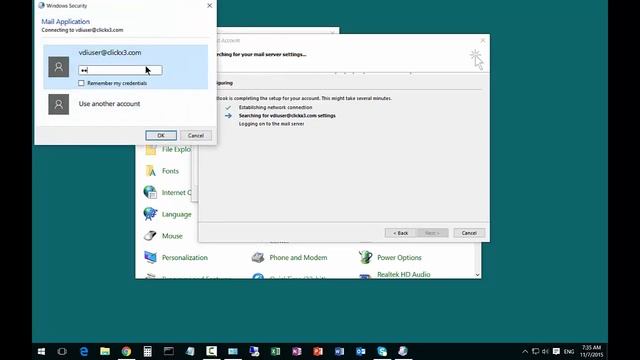640x360 pixels.
Task: Click the Use another account avatar
Action: click(x=59, y=104)
